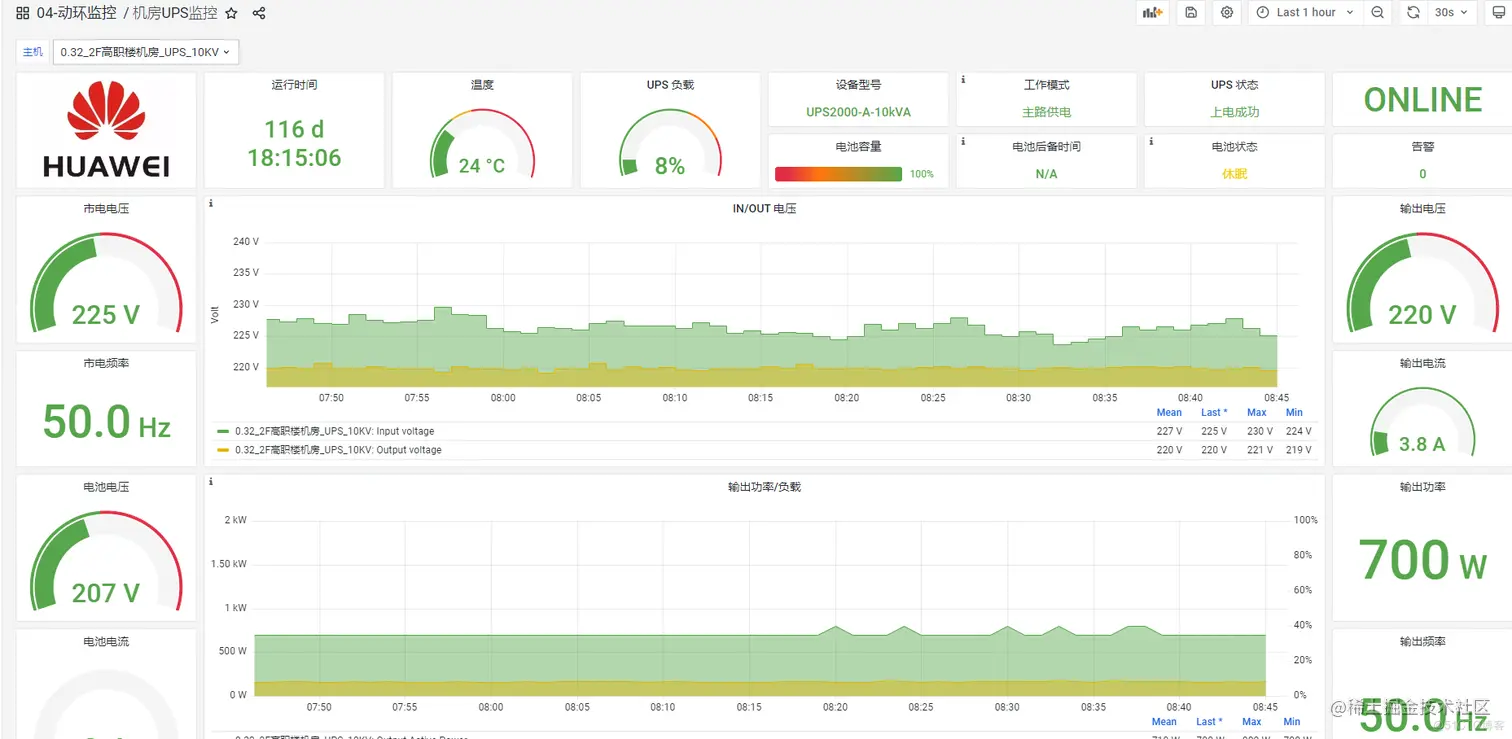Sort voltage legend by Last * column

[1212, 412]
